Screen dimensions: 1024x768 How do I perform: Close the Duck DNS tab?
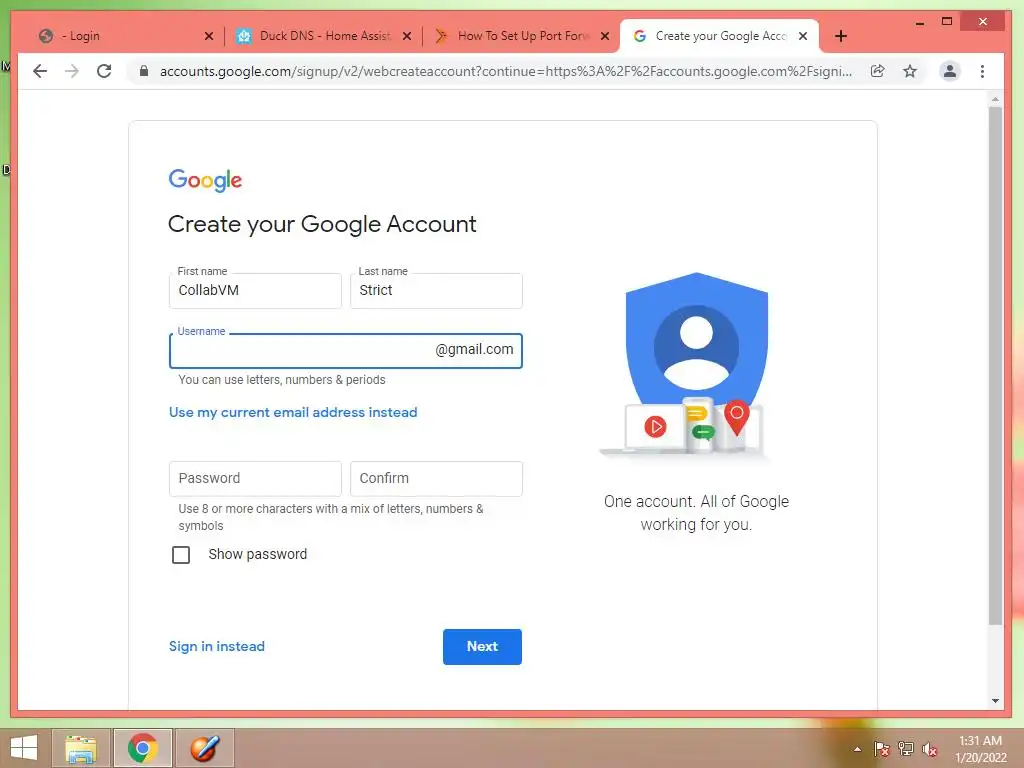coord(407,37)
